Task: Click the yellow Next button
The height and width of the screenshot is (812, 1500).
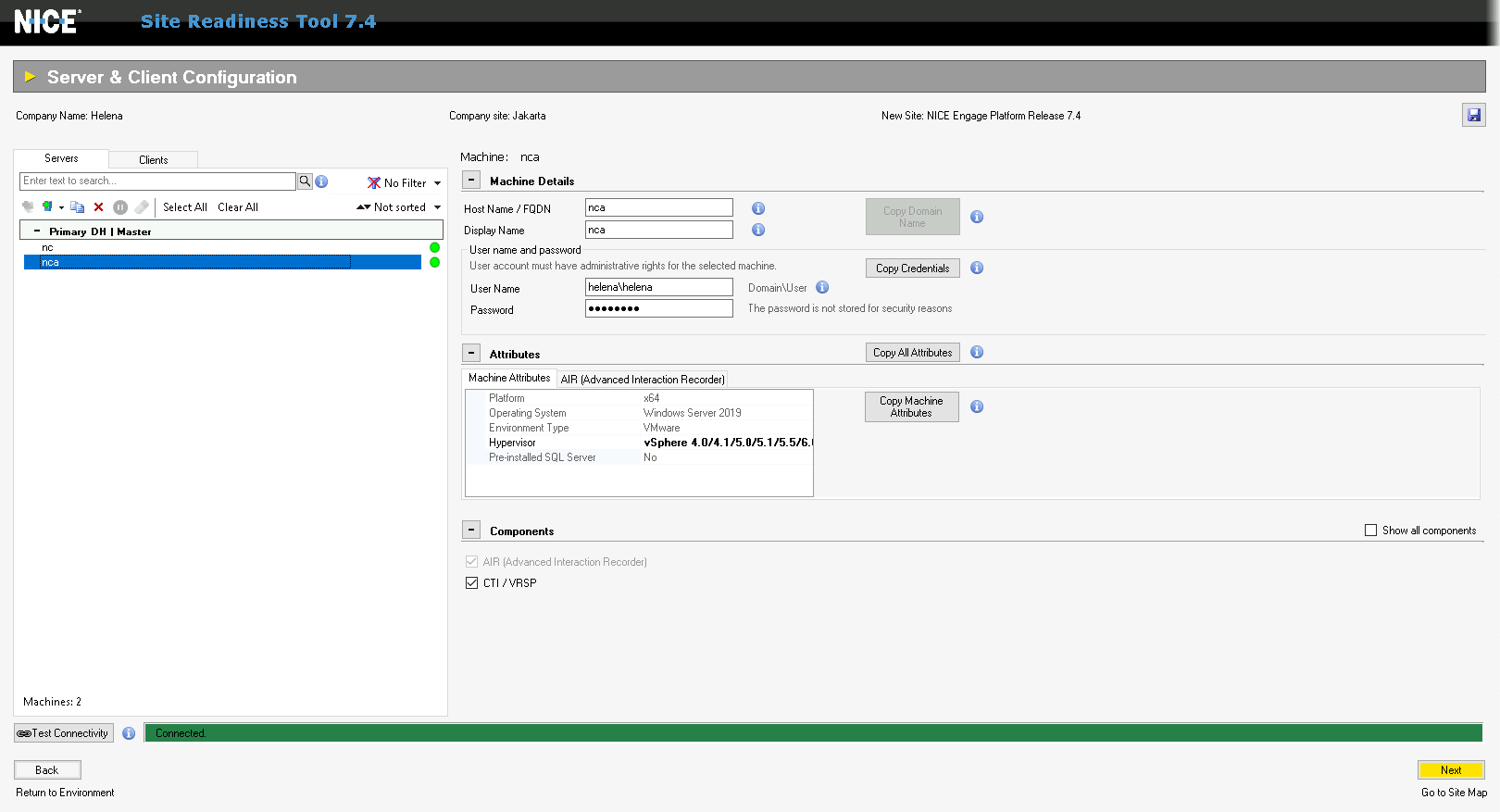Action: [1450, 770]
